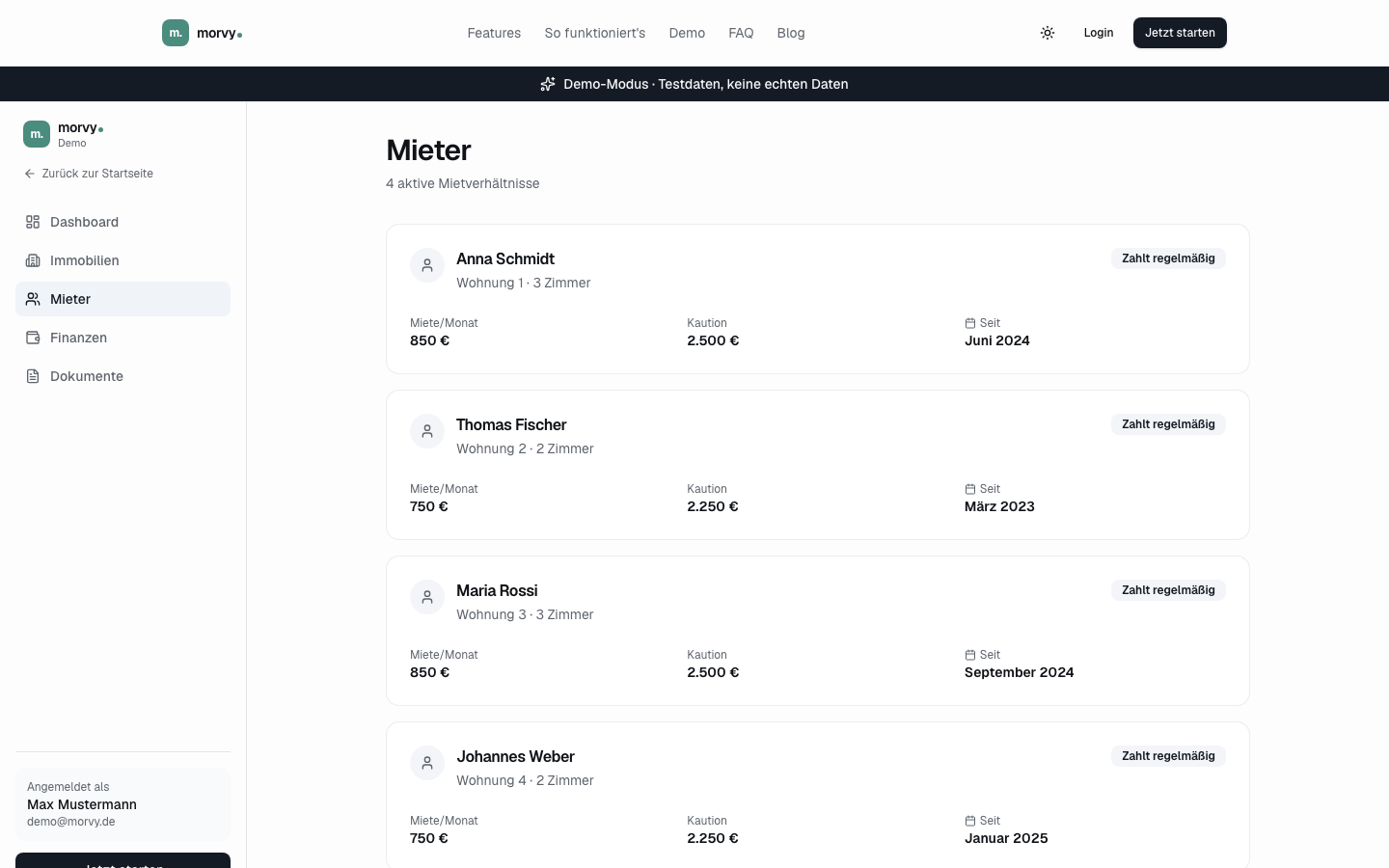Click Anna Schmidt's avatar icon
The width and height of the screenshot is (1389, 868).
click(427, 265)
